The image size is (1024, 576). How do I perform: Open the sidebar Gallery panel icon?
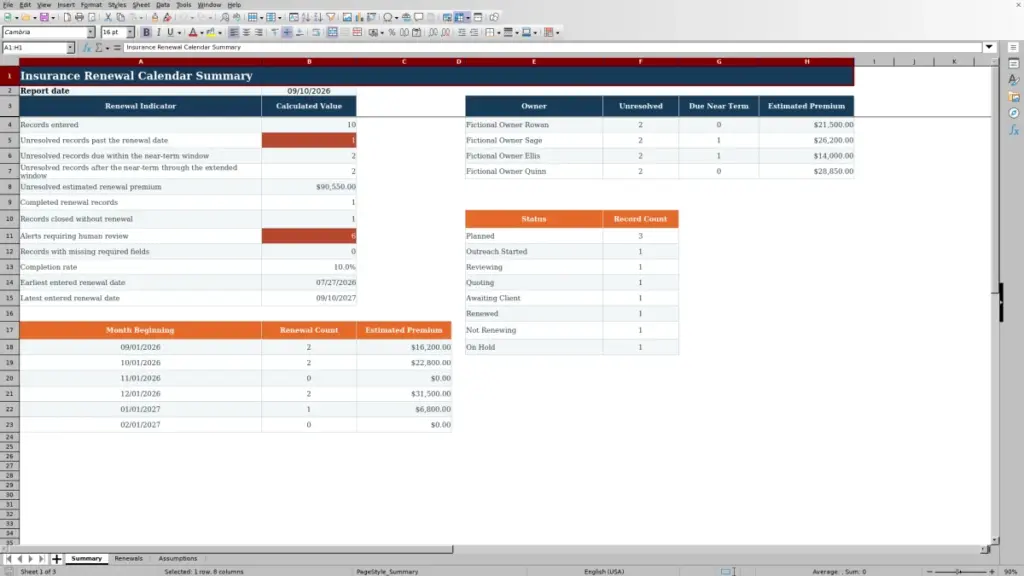click(1014, 97)
